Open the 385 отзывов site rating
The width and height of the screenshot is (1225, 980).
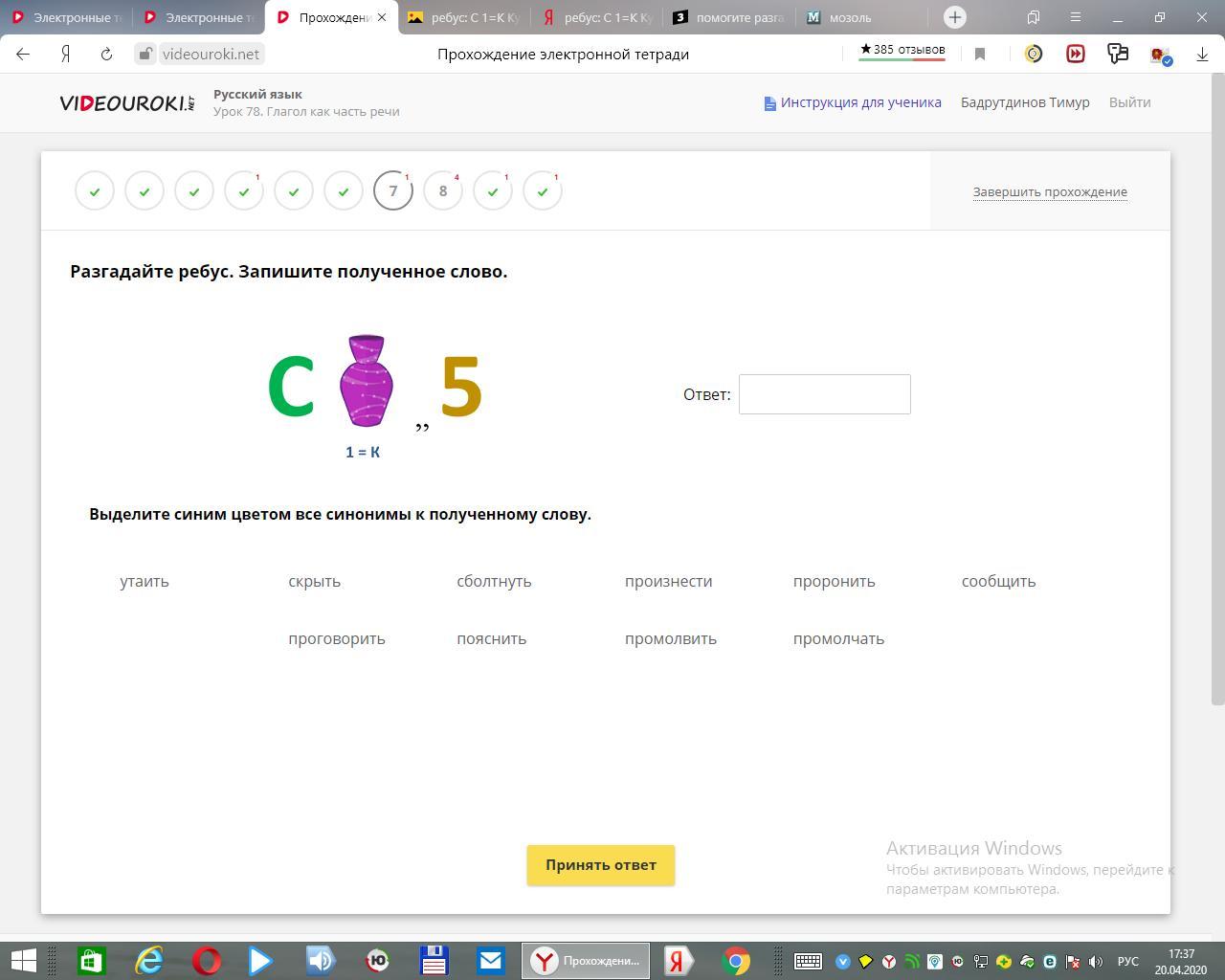[x=902, y=50]
